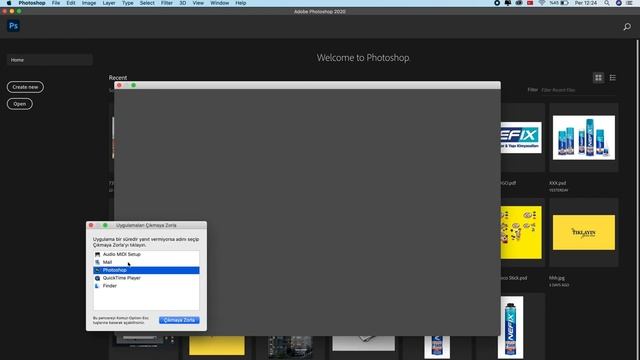Open the Select menu
This screenshot has height=360, width=640.
tap(147, 3)
